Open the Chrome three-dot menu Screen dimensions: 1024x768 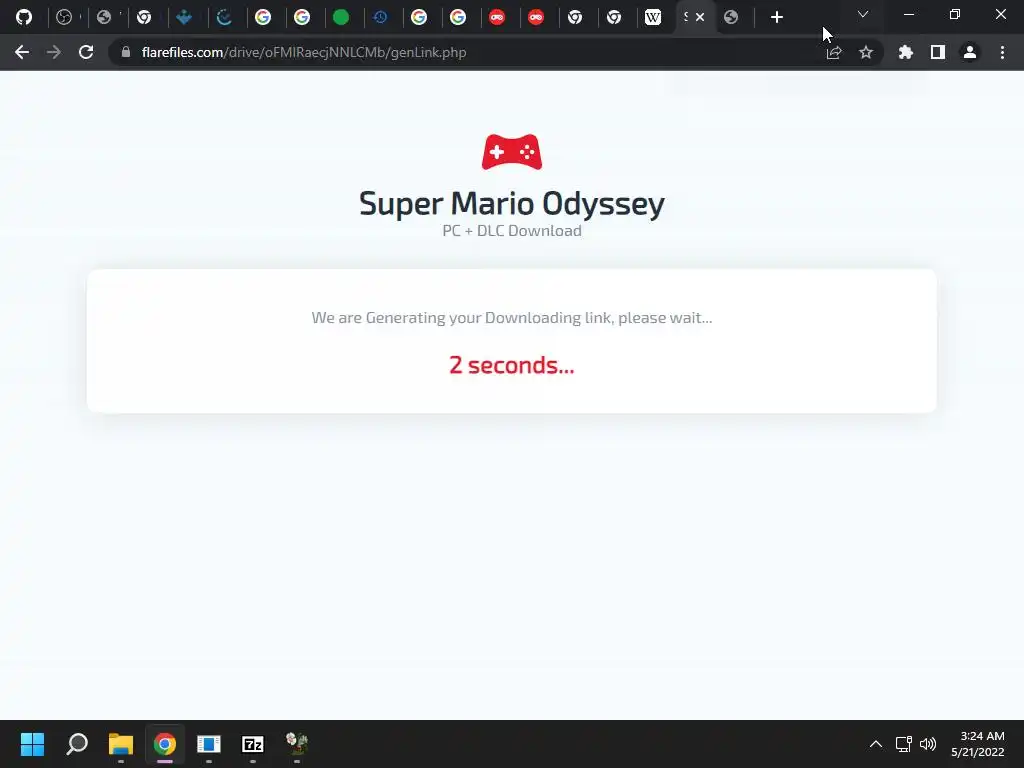click(x=1002, y=52)
